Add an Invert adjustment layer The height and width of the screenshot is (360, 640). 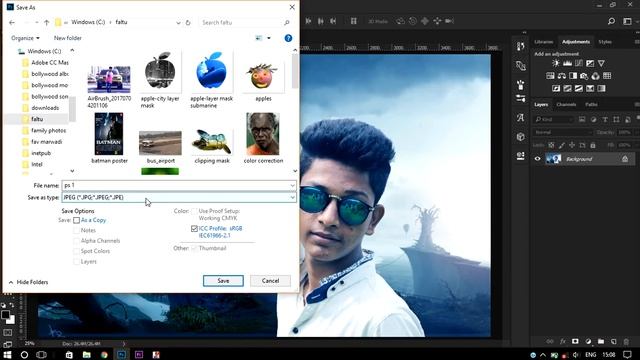tap(556, 88)
